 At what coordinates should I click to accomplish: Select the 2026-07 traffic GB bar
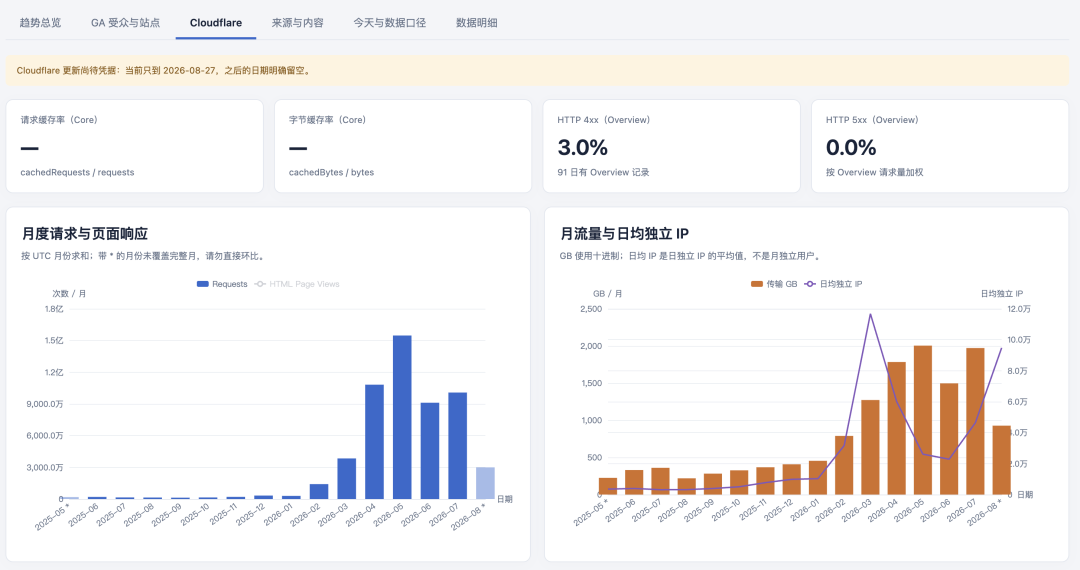975,421
